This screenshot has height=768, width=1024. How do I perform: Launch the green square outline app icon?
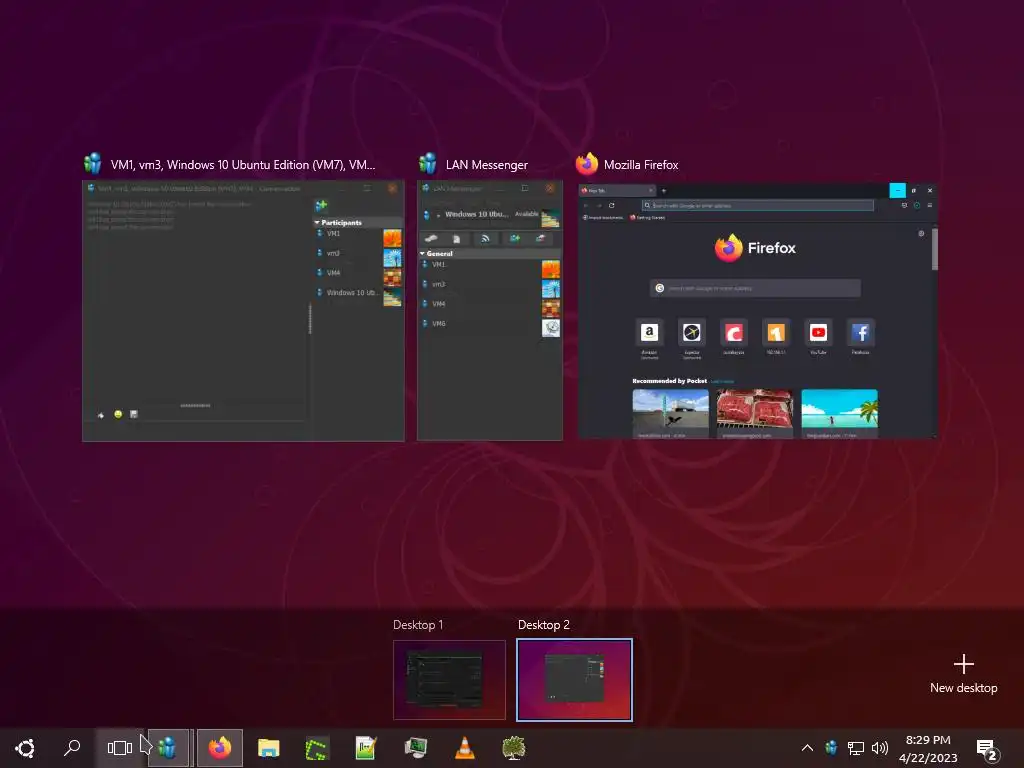(x=317, y=748)
